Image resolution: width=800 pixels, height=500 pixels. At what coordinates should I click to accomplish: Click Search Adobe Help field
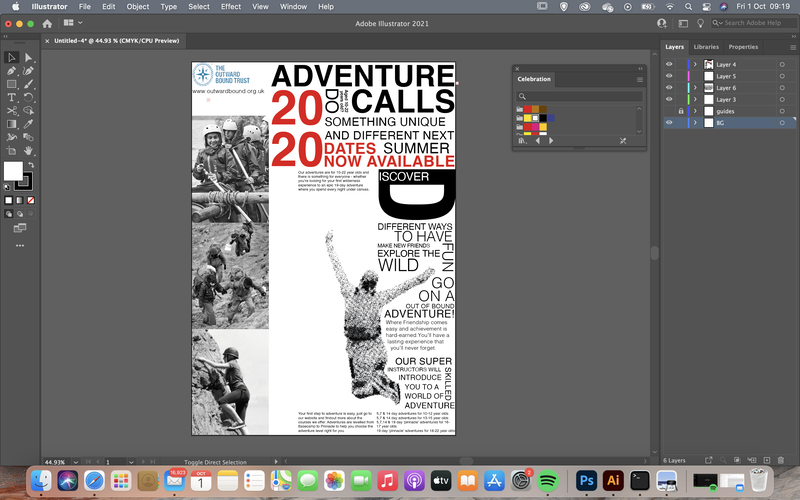pyautogui.click(x=755, y=23)
